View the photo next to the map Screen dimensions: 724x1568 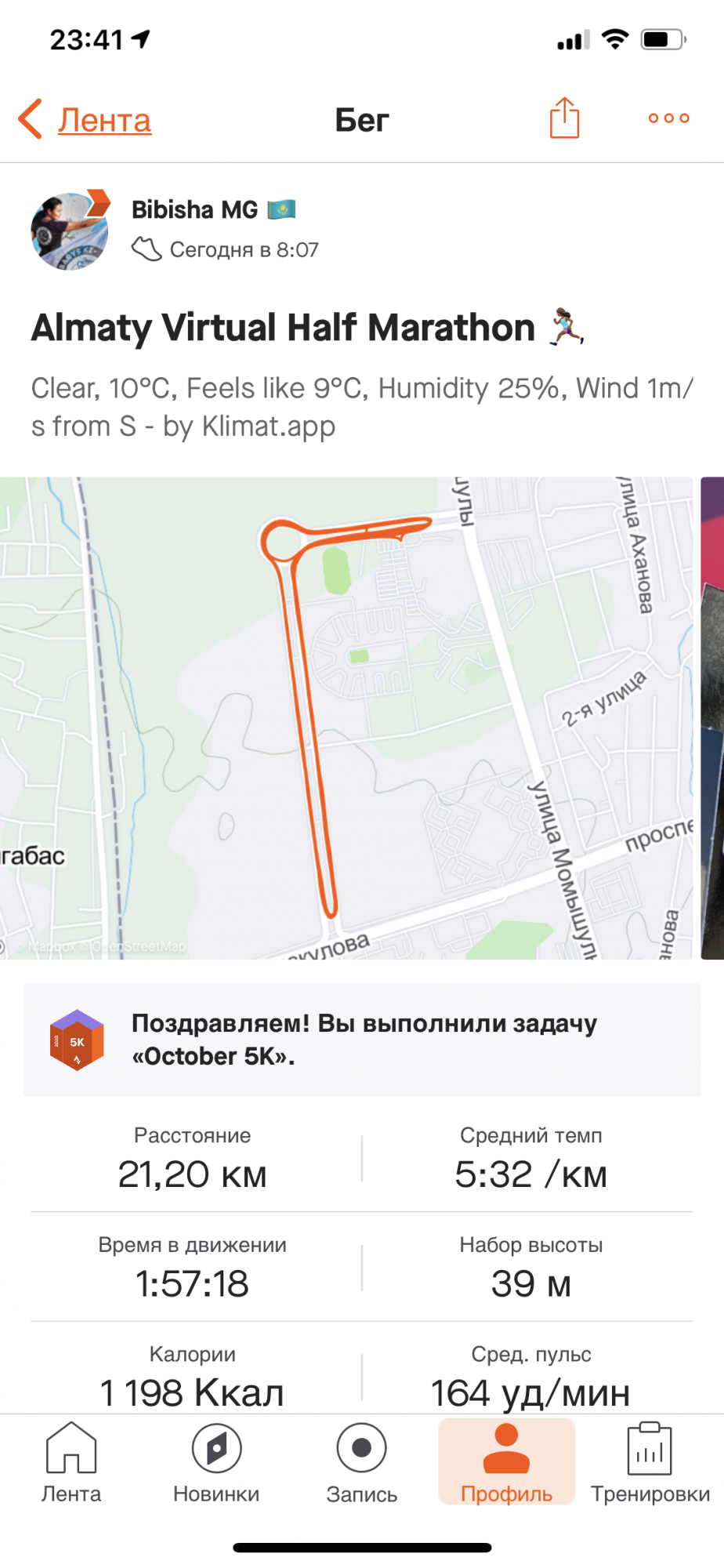[712, 718]
